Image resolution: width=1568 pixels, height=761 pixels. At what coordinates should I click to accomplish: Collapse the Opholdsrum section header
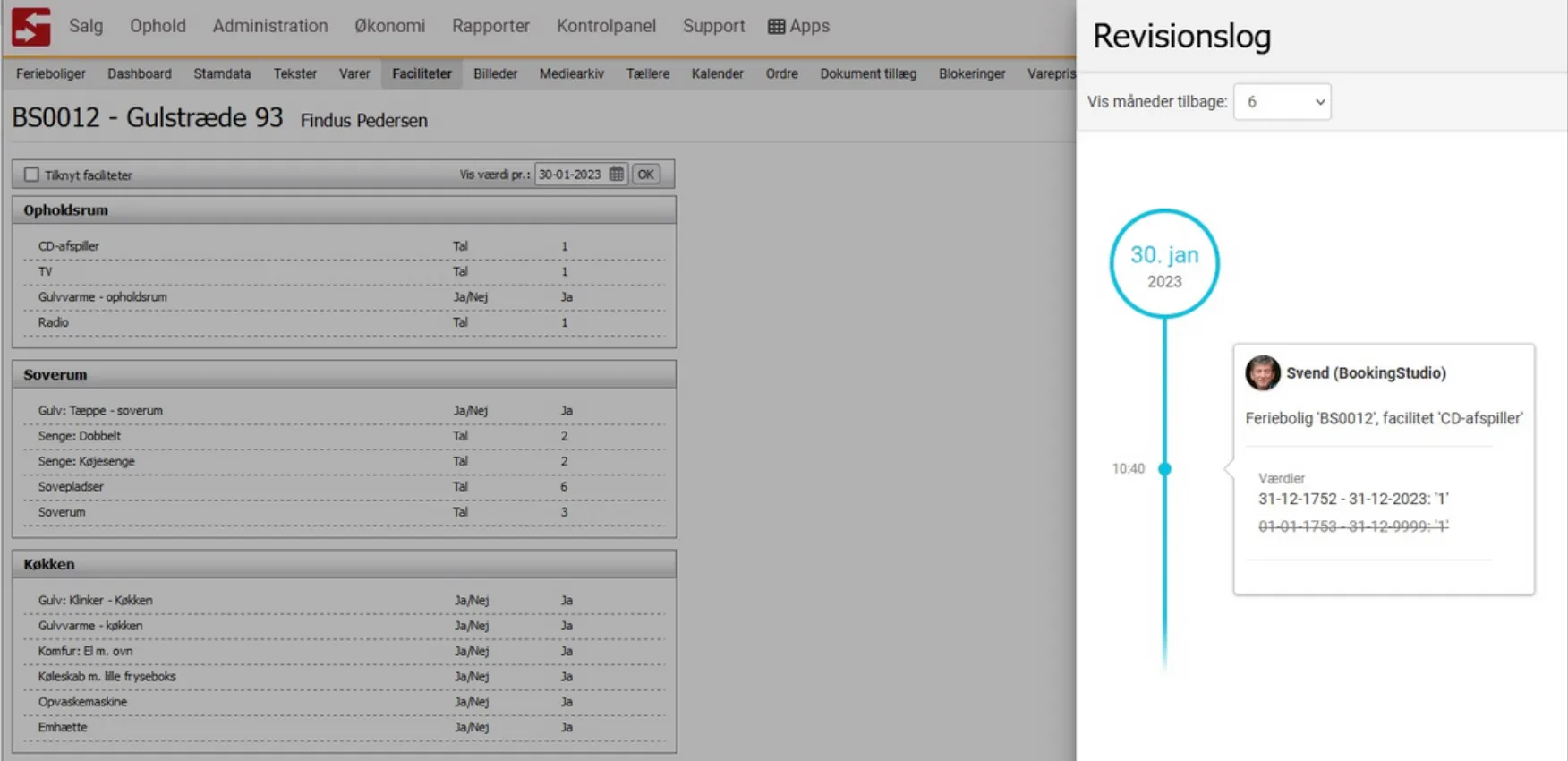(x=344, y=210)
